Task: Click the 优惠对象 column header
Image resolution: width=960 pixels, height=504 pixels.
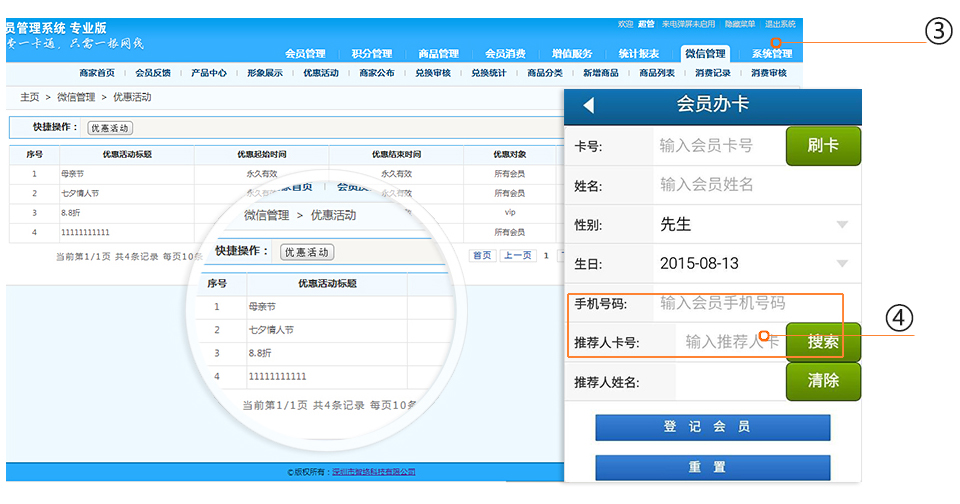Action: click(509, 154)
